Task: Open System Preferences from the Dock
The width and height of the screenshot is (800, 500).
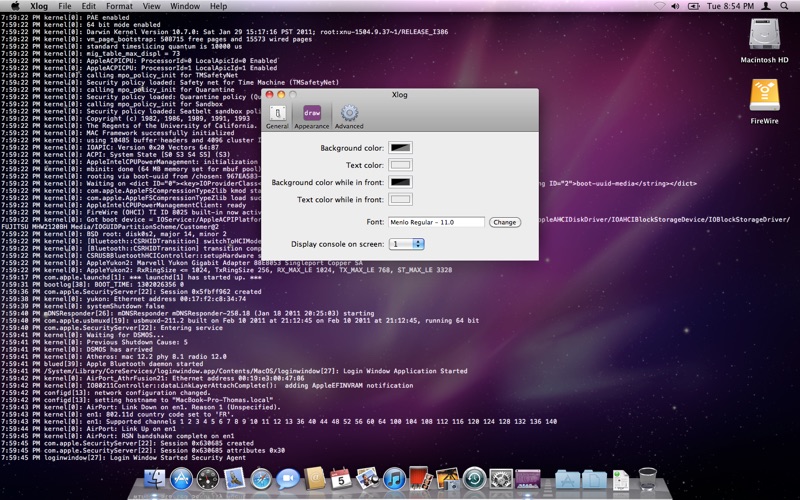Action: [501, 479]
